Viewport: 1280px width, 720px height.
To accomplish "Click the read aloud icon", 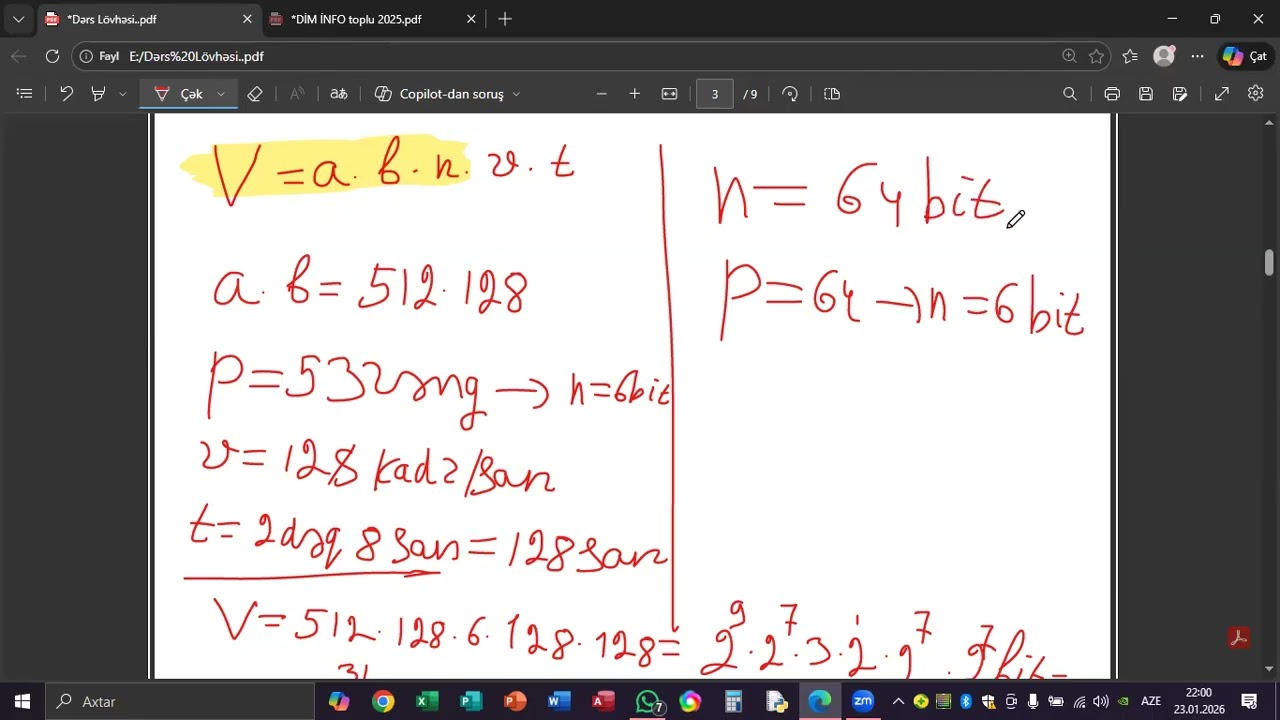I will point(297,94).
